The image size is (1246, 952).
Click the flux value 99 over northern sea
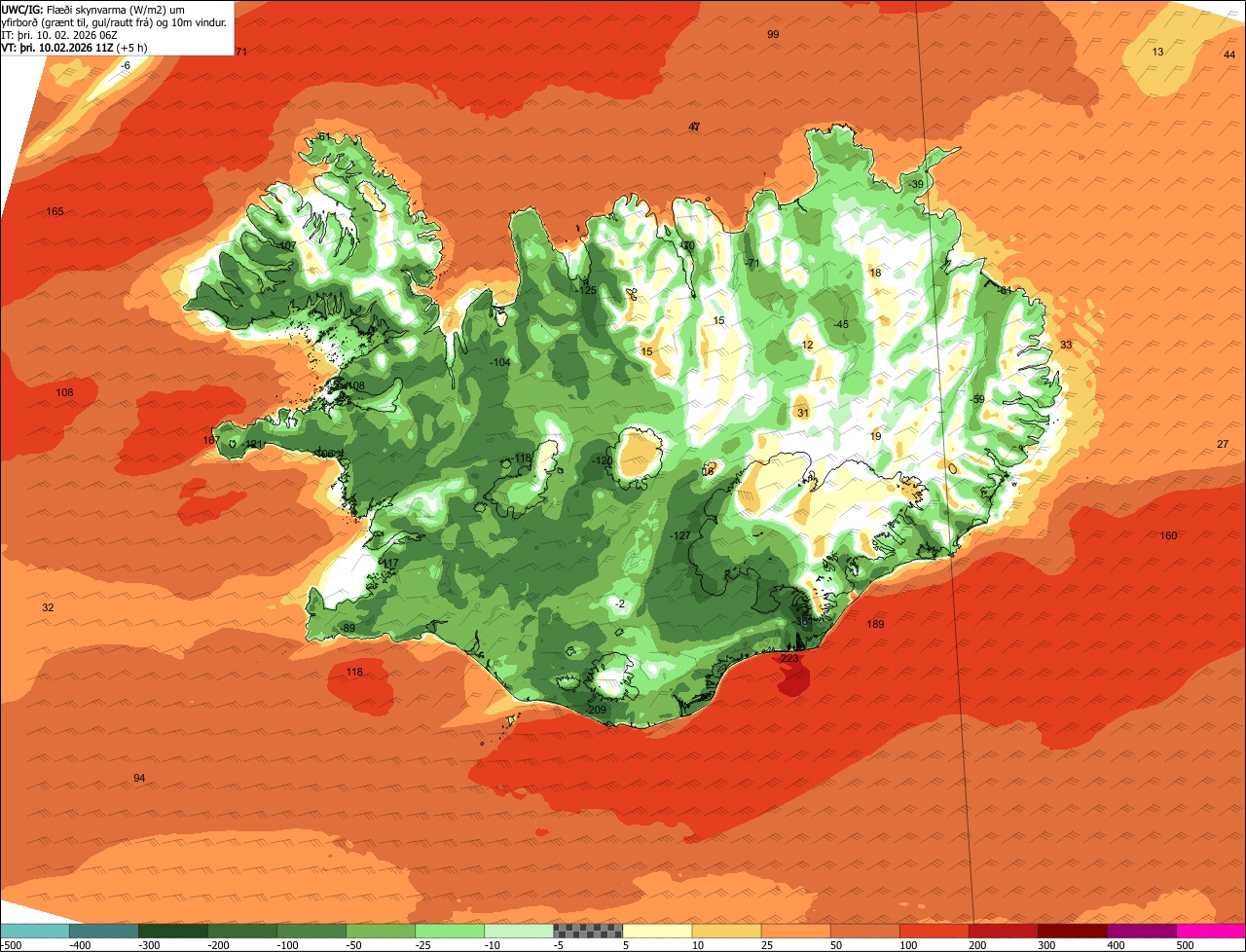773,34
